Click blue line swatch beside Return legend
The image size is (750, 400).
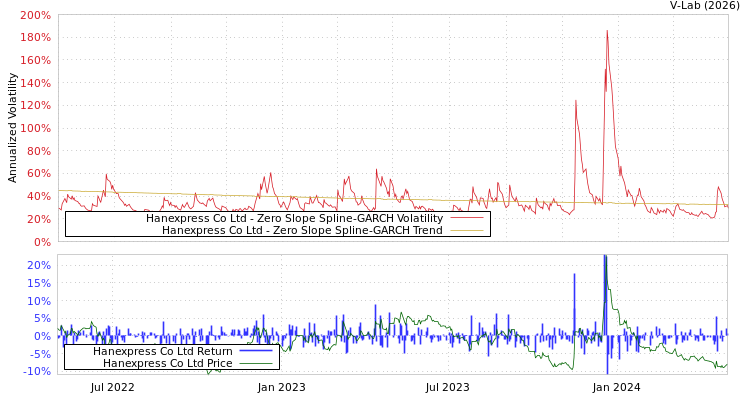256,351
